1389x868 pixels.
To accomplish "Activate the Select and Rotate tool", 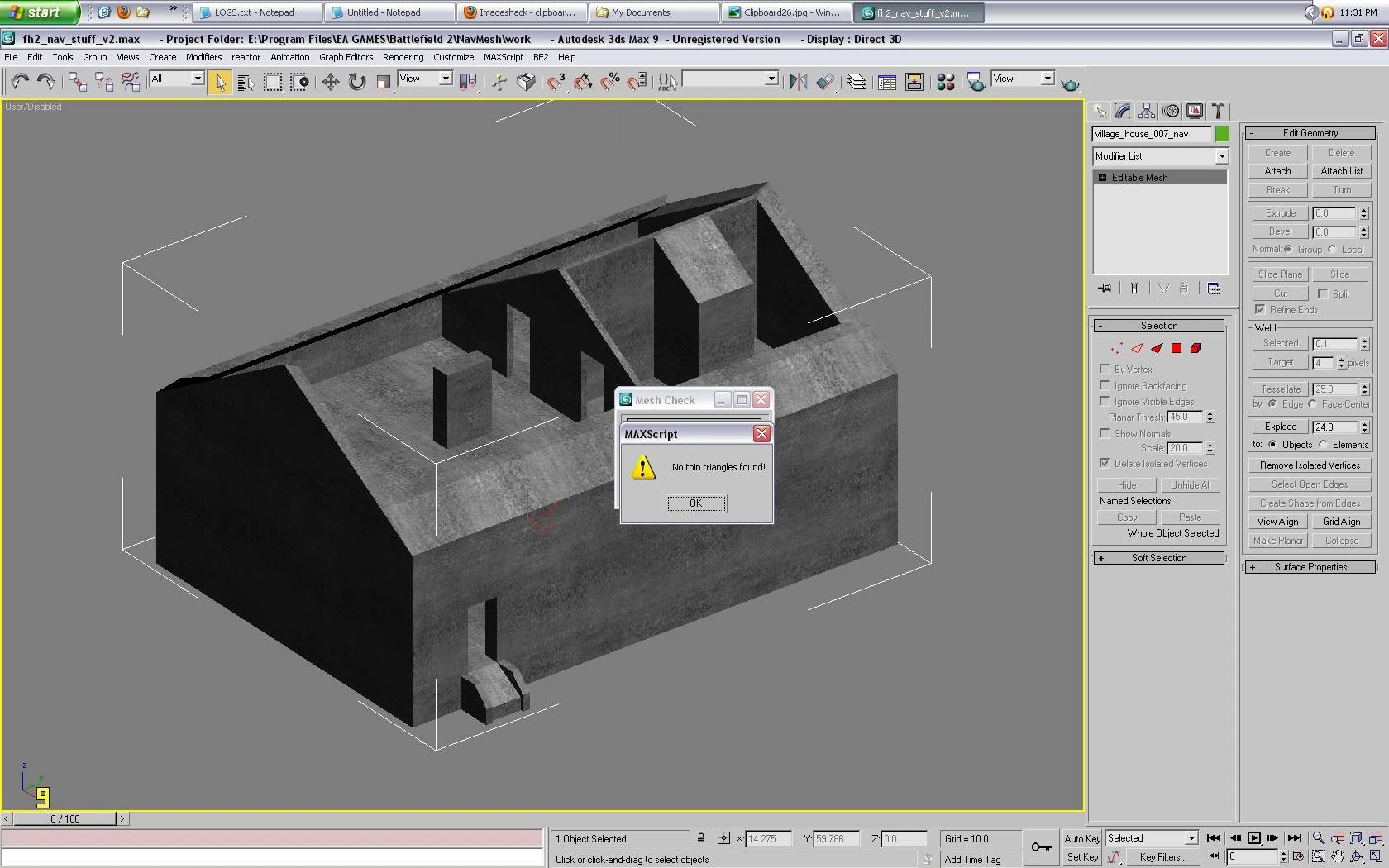I will click(x=356, y=81).
